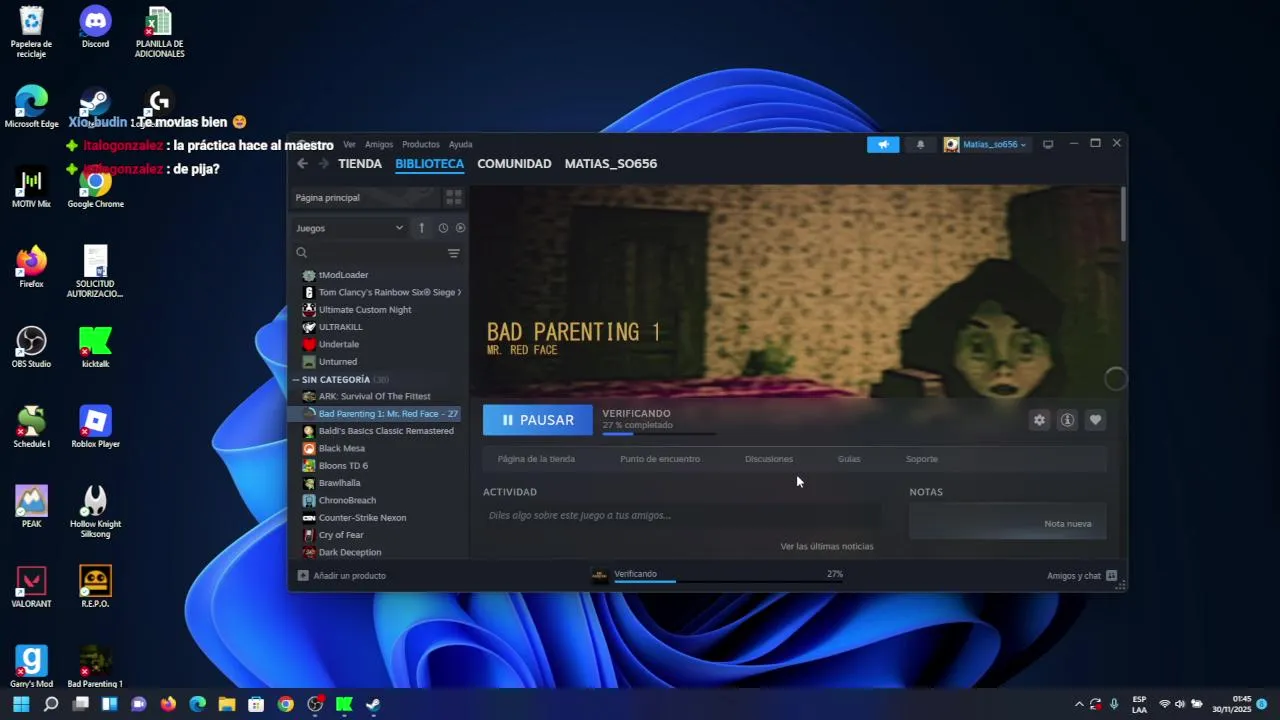Open the Ayuda menu

click(460, 145)
